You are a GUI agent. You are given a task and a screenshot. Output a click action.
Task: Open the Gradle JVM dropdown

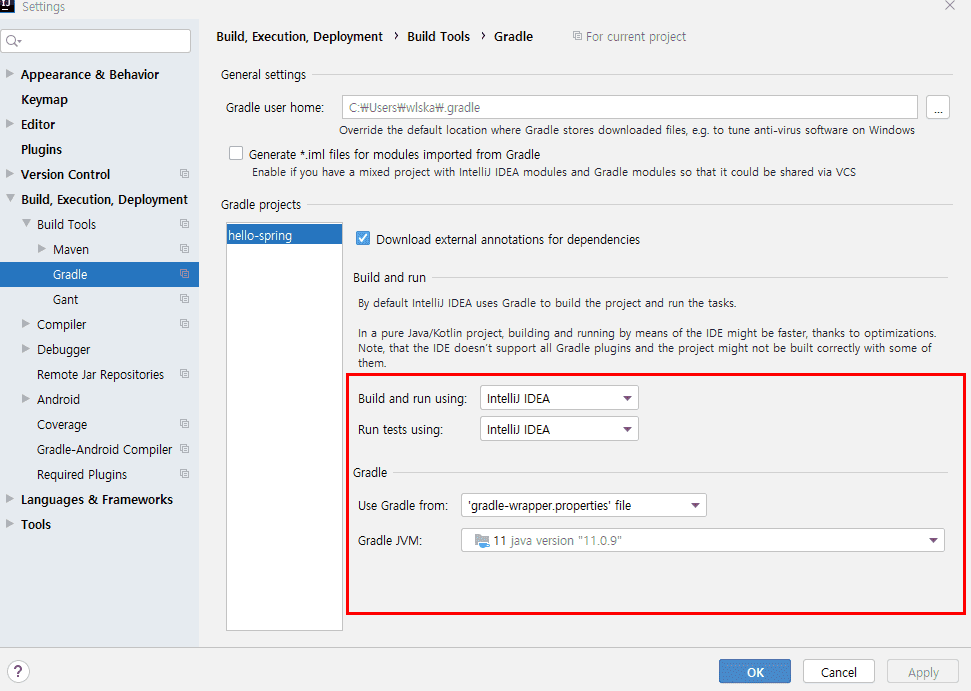click(x=703, y=540)
